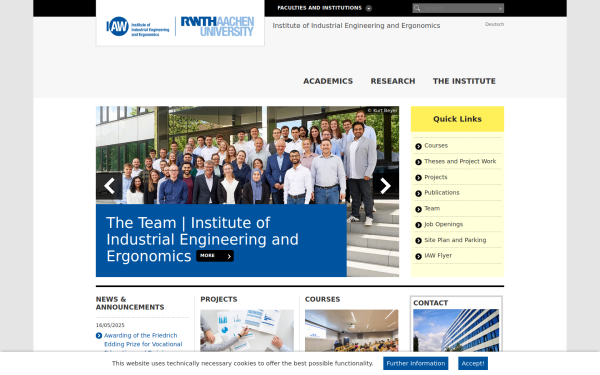The height and width of the screenshot is (375, 600).
Task: Open Faculties and Institutions menu label
Action: pyautogui.click(x=319, y=8)
